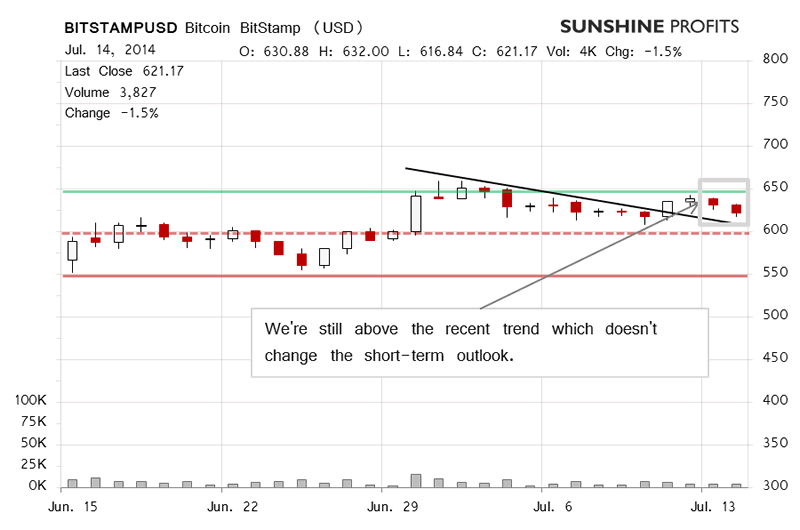Click the first candlestick at Jun. 15
The image size is (800, 530).
tap(72, 250)
